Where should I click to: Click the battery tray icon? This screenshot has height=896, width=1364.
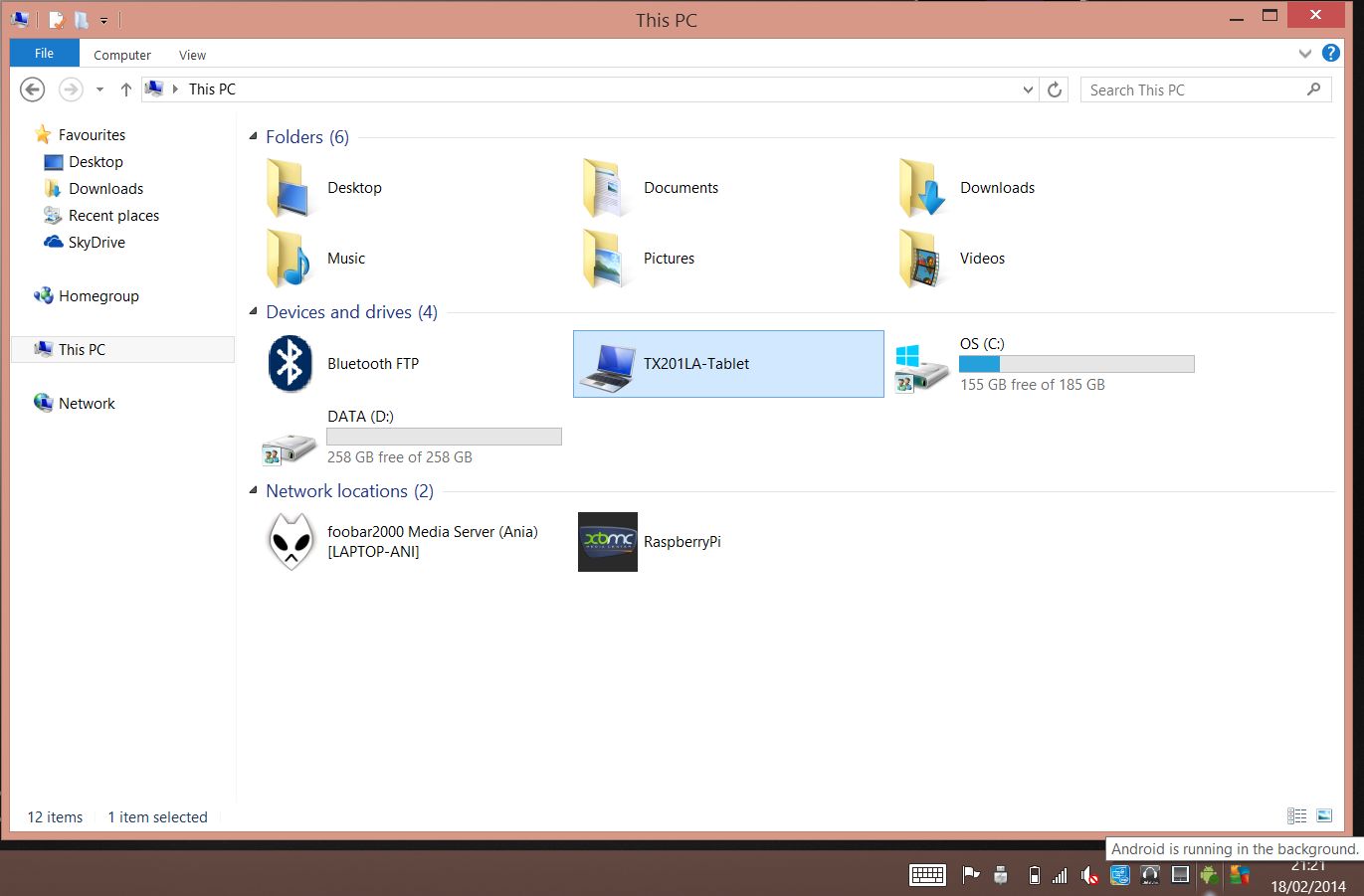1034,875
